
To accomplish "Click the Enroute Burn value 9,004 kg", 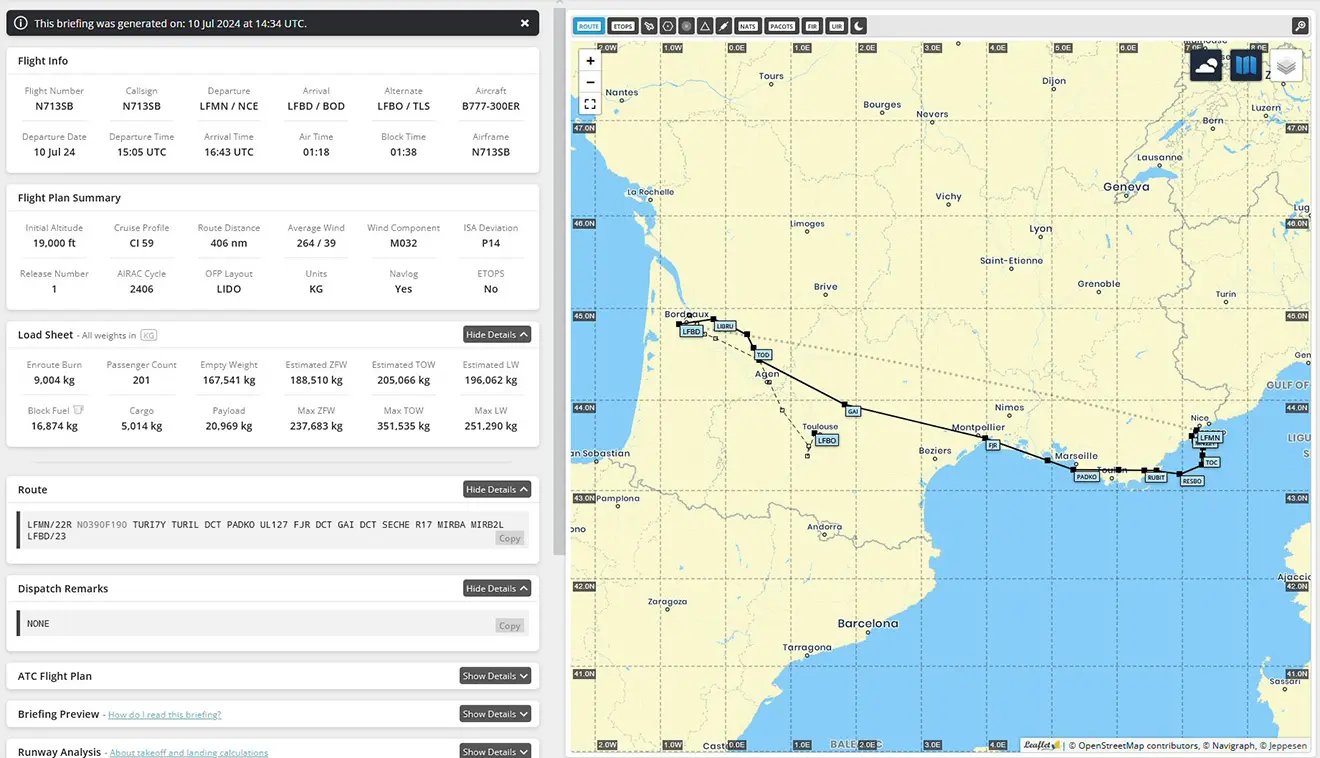I will (54, 380).
